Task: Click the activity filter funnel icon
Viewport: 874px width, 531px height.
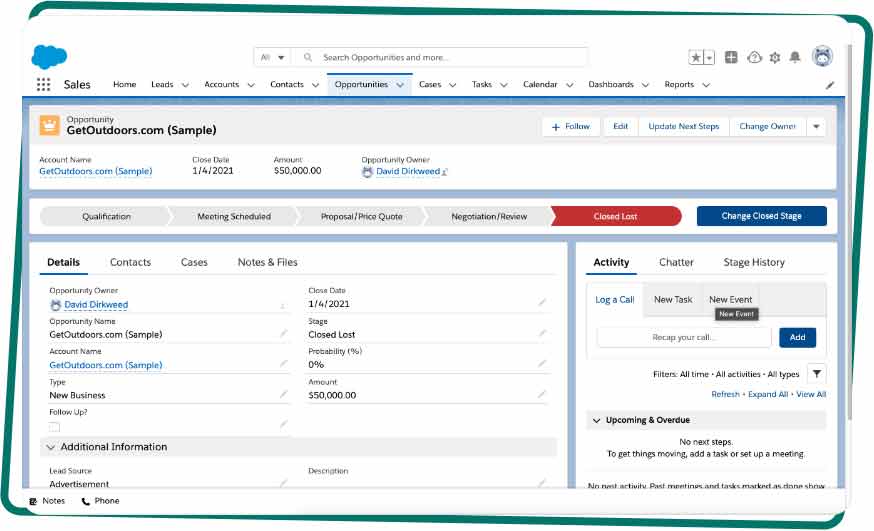Action: 816,374
